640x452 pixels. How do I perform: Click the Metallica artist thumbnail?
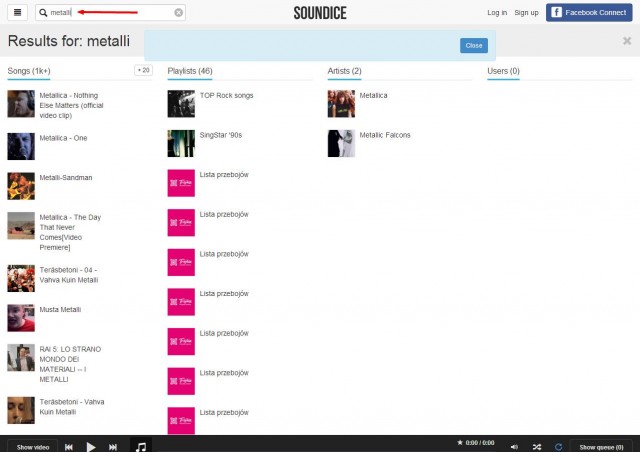[341, 104]
